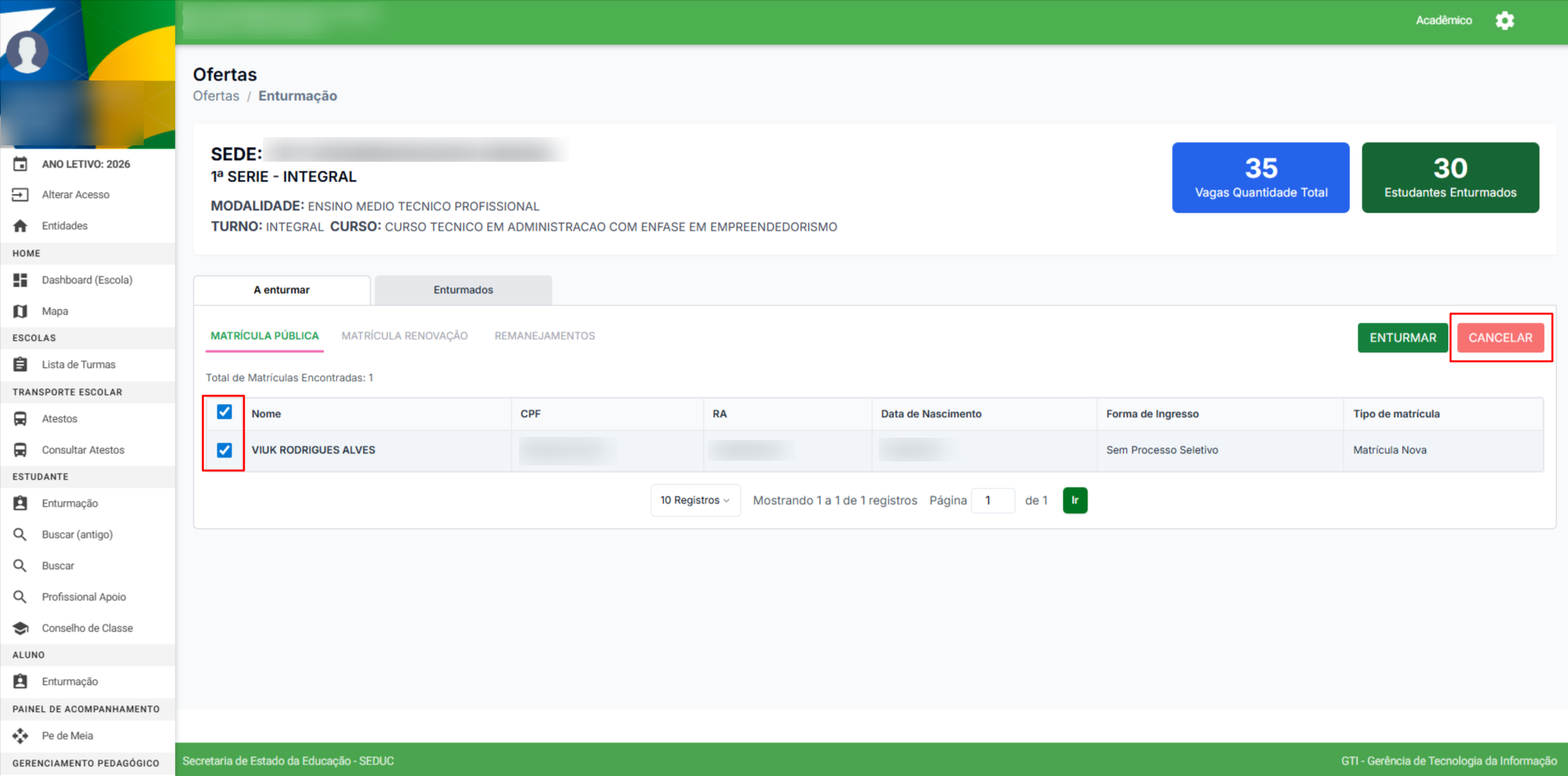Open settings gear icon in header
The width and height of the screenshot is (1568, 776).
pos(1504,21)
